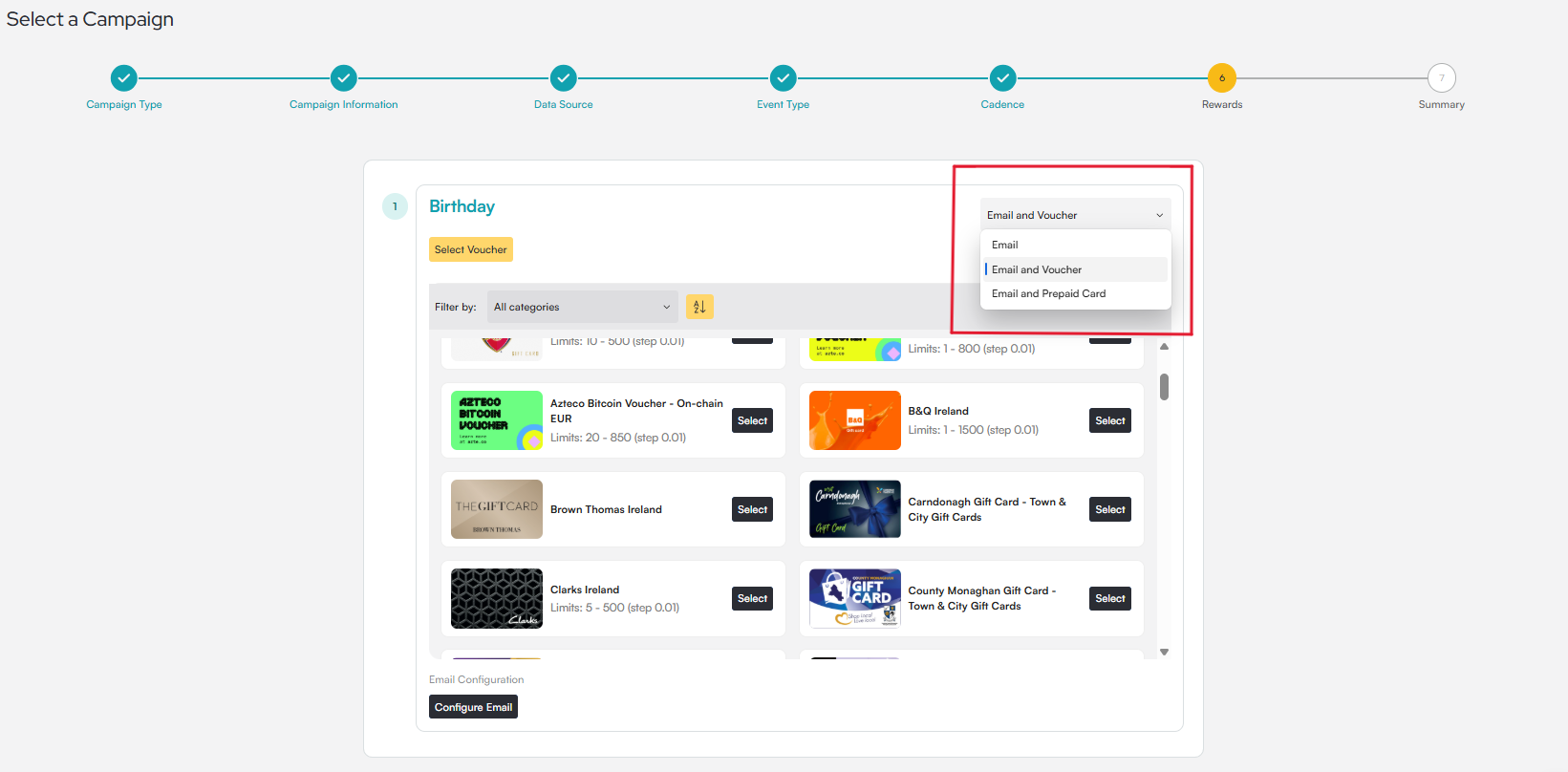Select the Azteco Bitcoin Voucher On-chain EUR
This screenshot has width=1568, height=772.
(x=752, y=420)
